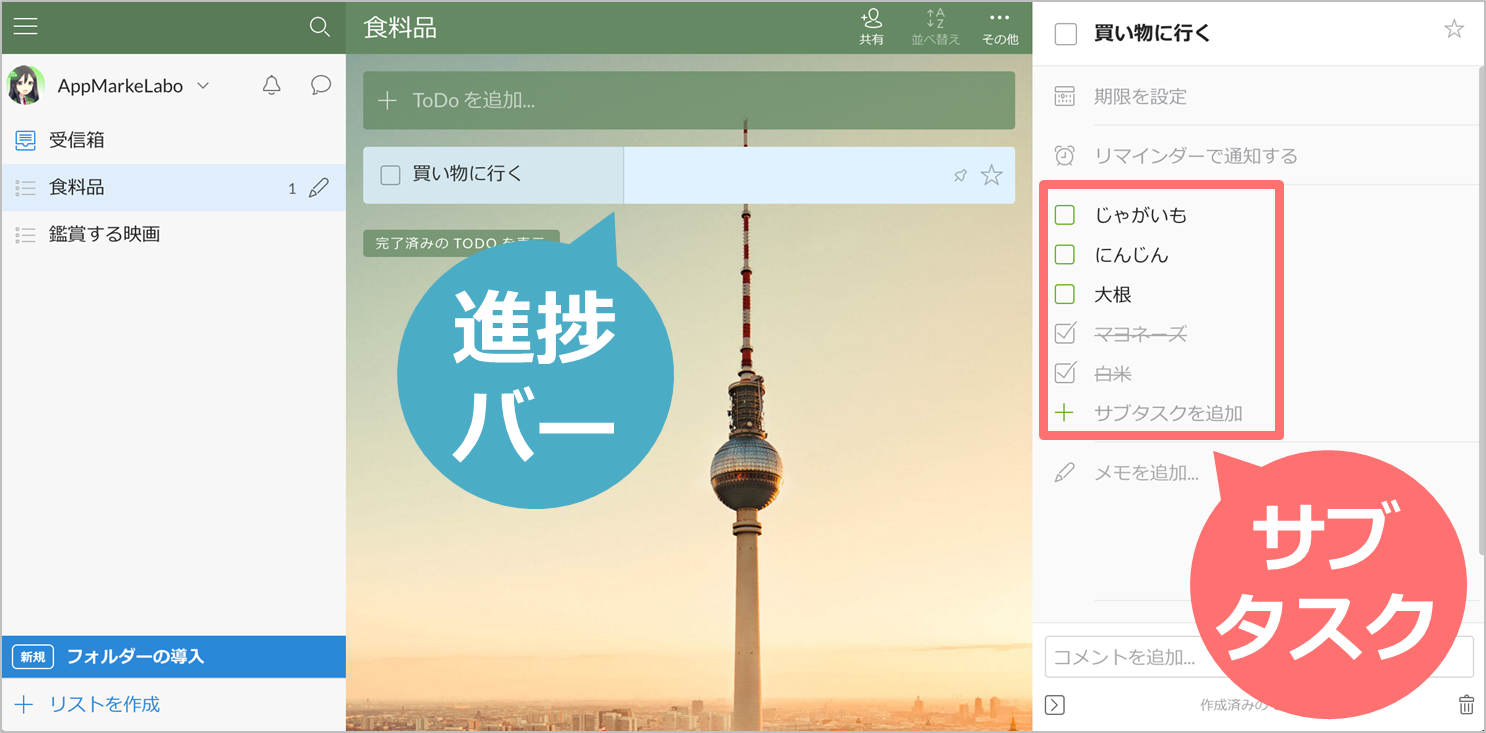Open the その他 more options menu
1486x733 pixels.
click(x=1000, y=27)
